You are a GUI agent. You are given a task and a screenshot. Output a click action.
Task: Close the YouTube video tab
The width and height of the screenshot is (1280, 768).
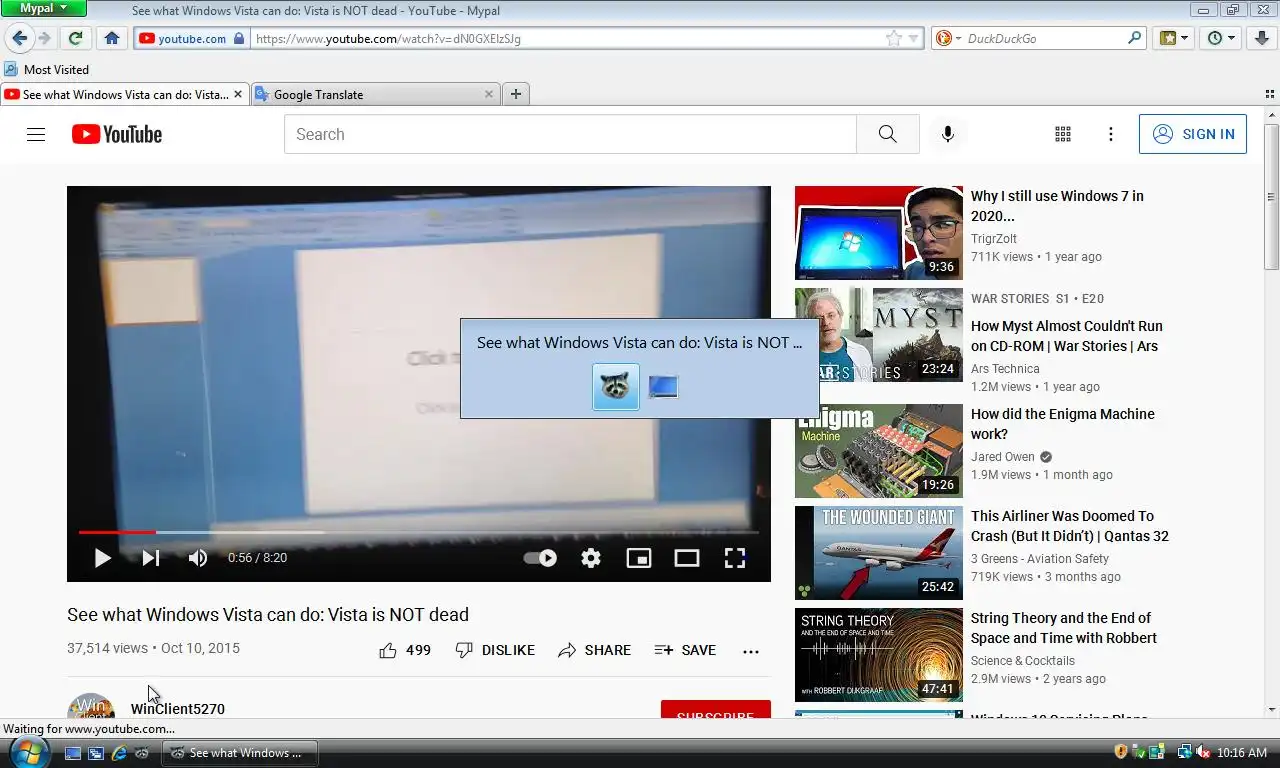point(238,94)
